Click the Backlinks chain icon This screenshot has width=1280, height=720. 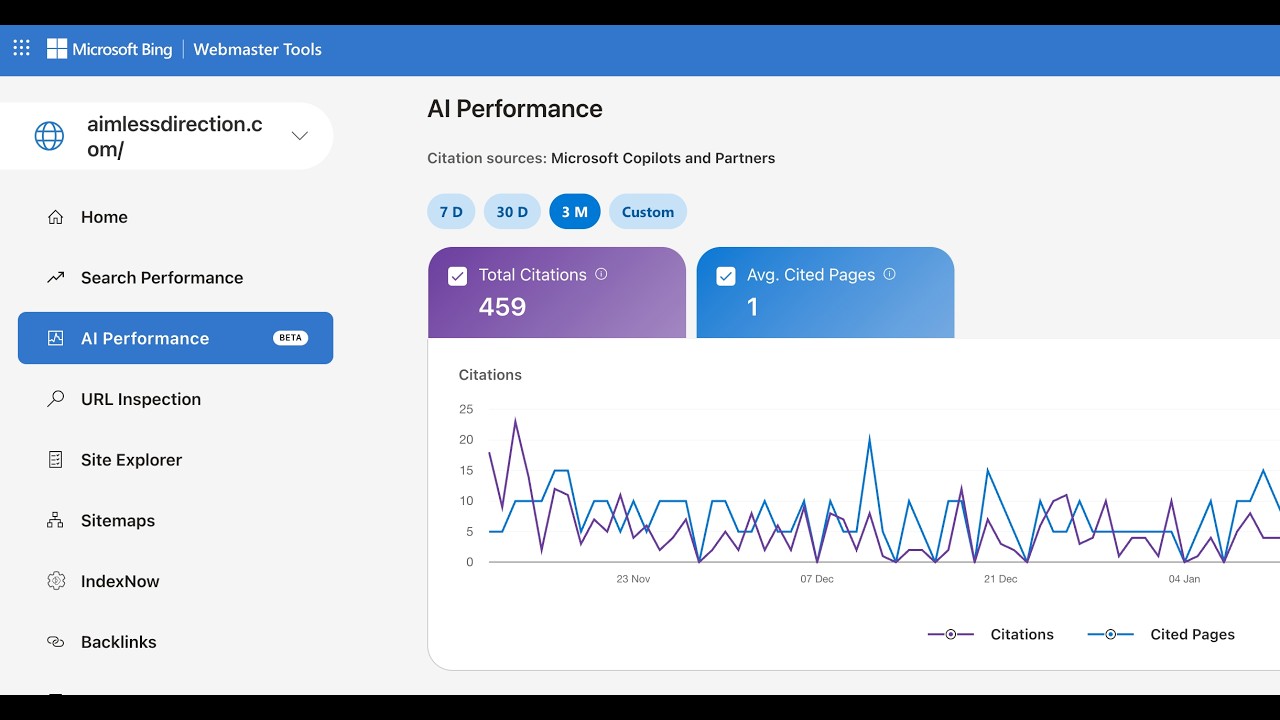click(x=56, y=642)
